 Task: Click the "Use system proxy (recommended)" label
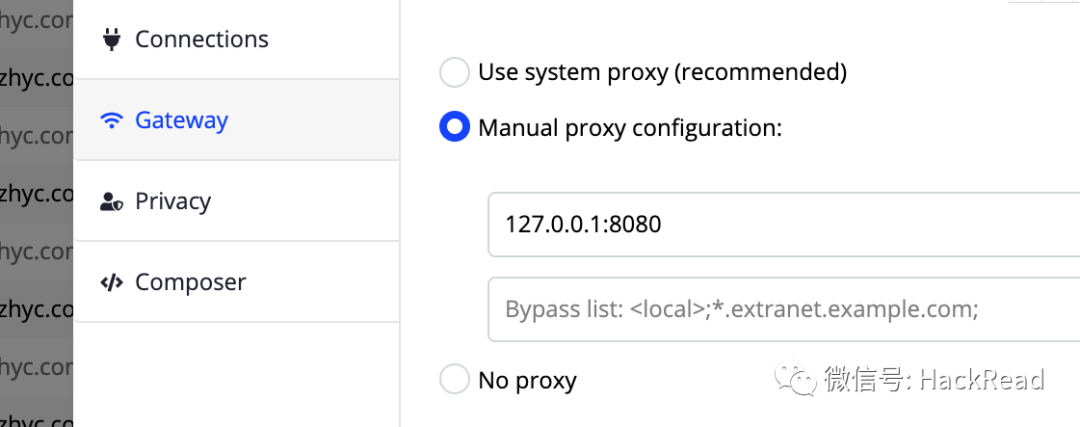[x=662, y=72]
